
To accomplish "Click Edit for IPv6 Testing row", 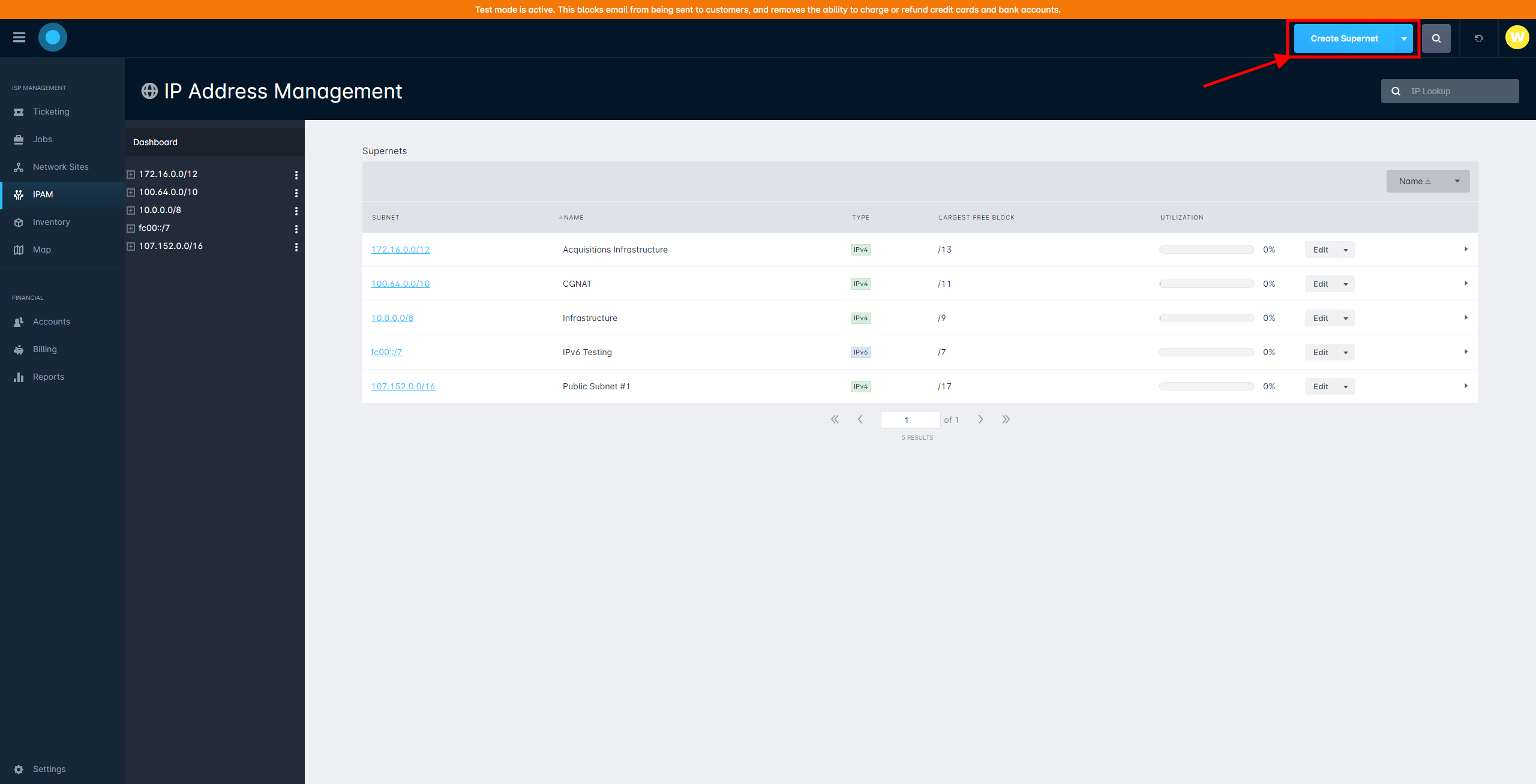I will tap(1321, 352).
